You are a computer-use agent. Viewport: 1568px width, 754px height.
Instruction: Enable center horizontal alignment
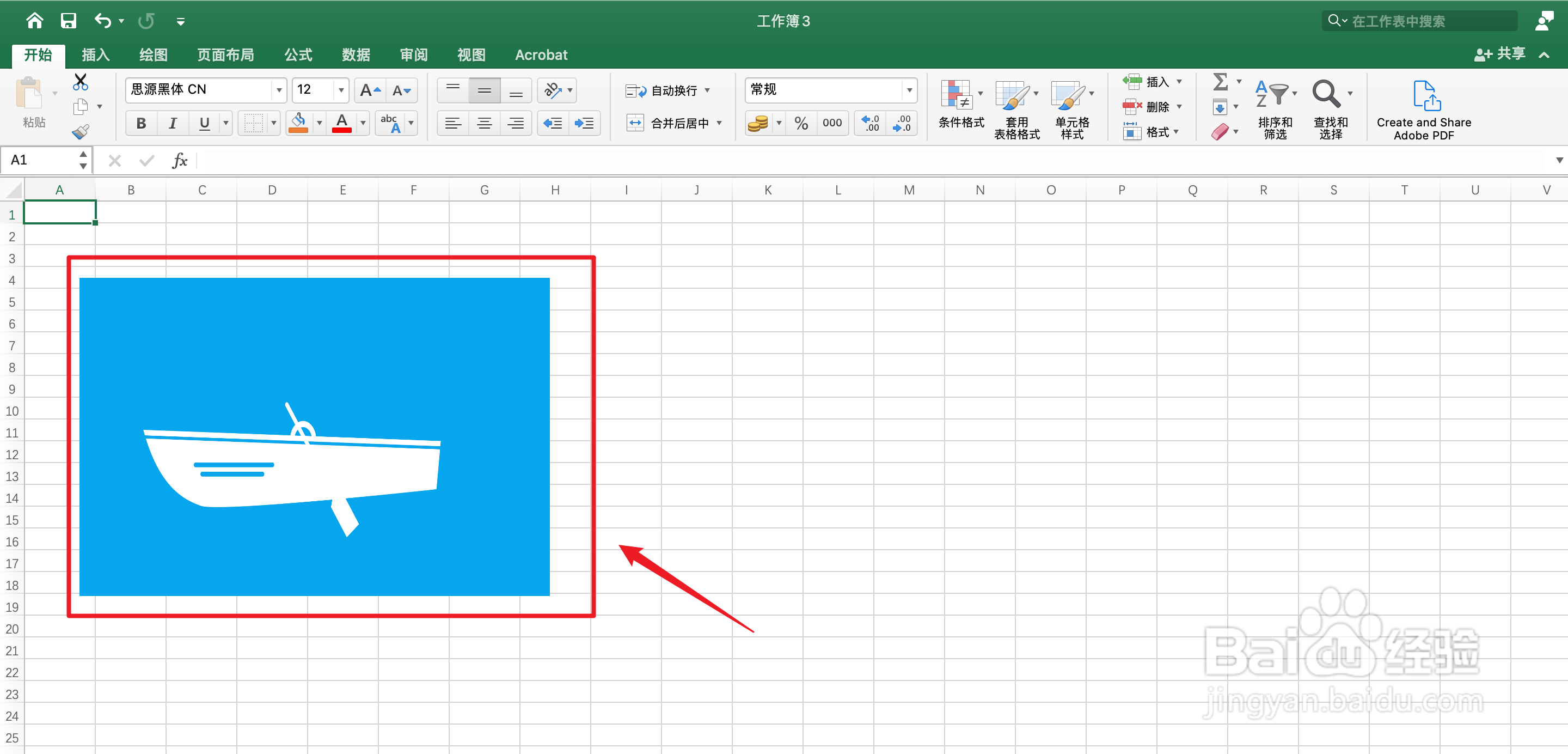(x=485, y=124)
